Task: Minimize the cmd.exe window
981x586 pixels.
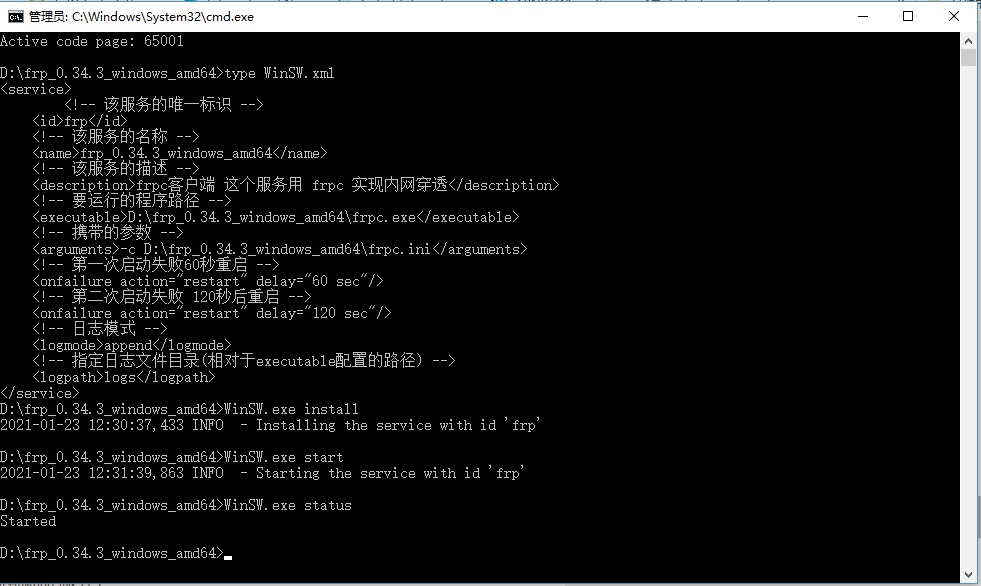Action: (863, 16)
